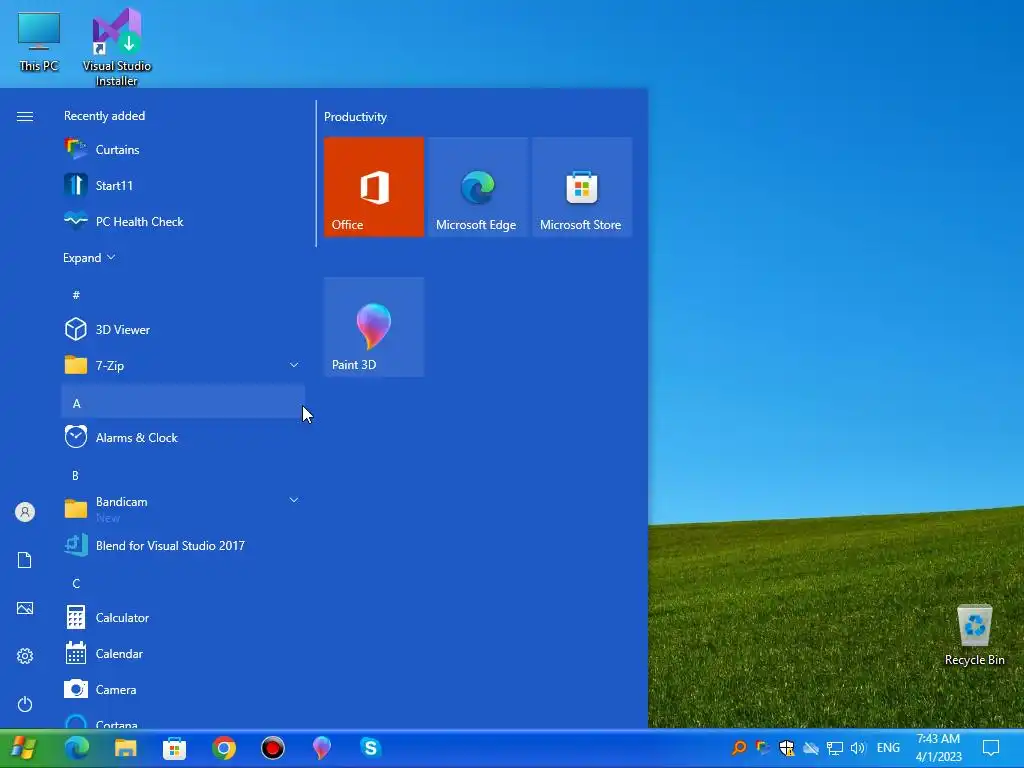
Task: Select This PC desktop icon
Action: point(39,42)
